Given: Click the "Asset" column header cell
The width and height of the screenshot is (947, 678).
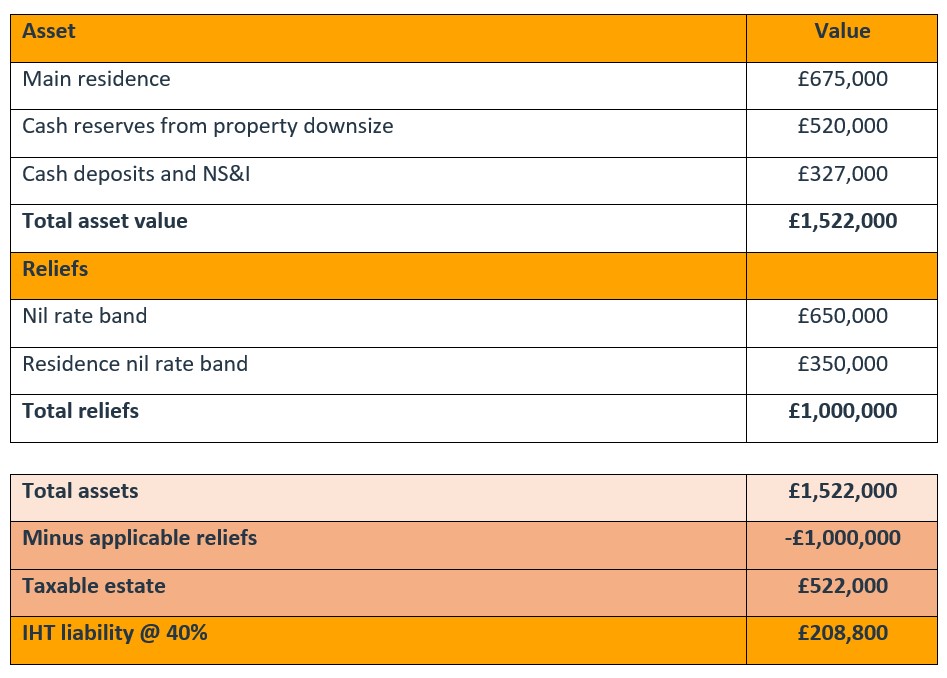Looking at the screenshot, I should [49, 31].
